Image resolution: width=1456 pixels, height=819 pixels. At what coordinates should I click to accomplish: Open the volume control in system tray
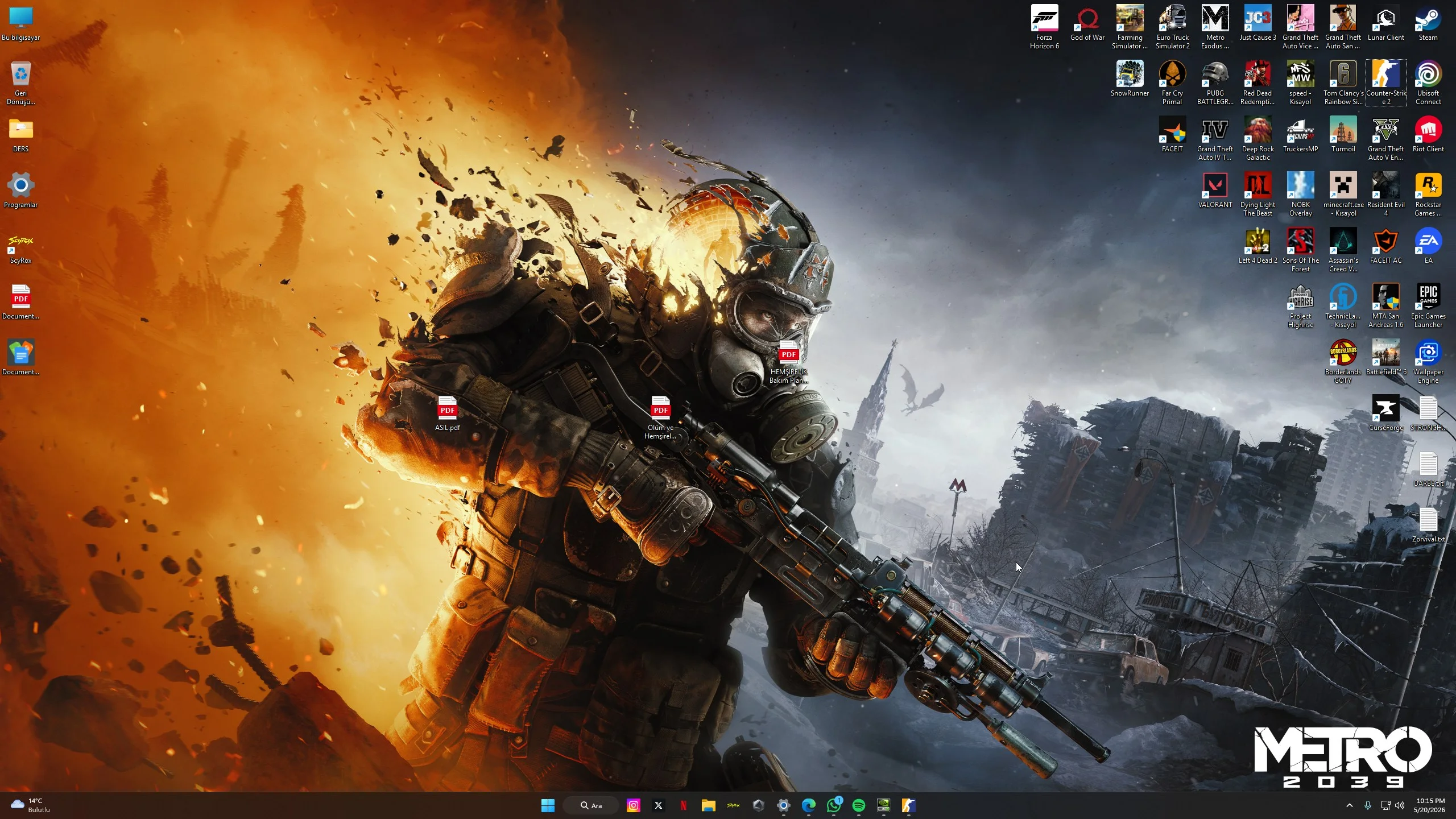coord(1400,805)
